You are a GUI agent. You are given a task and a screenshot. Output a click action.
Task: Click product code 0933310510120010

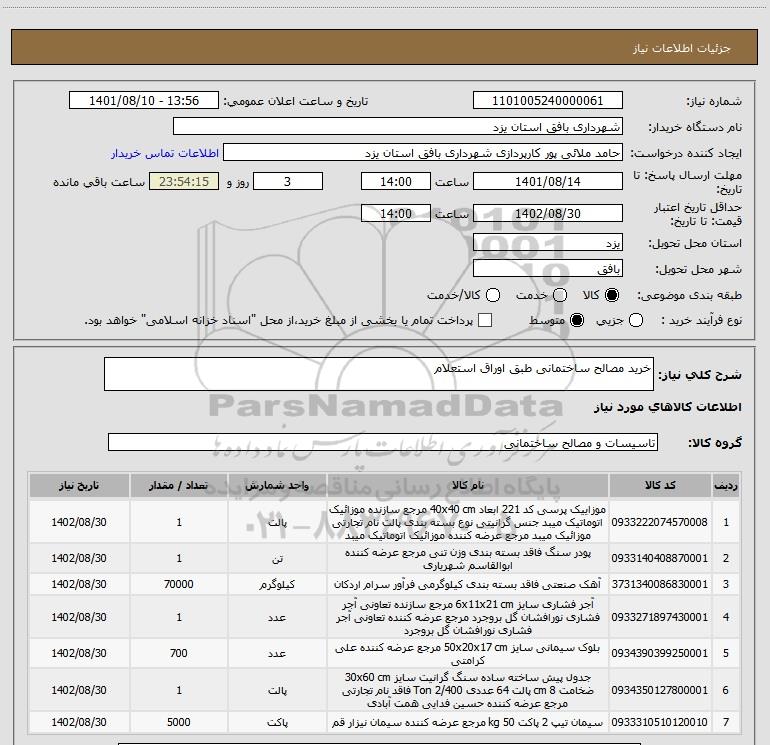(x=660, y=722)
